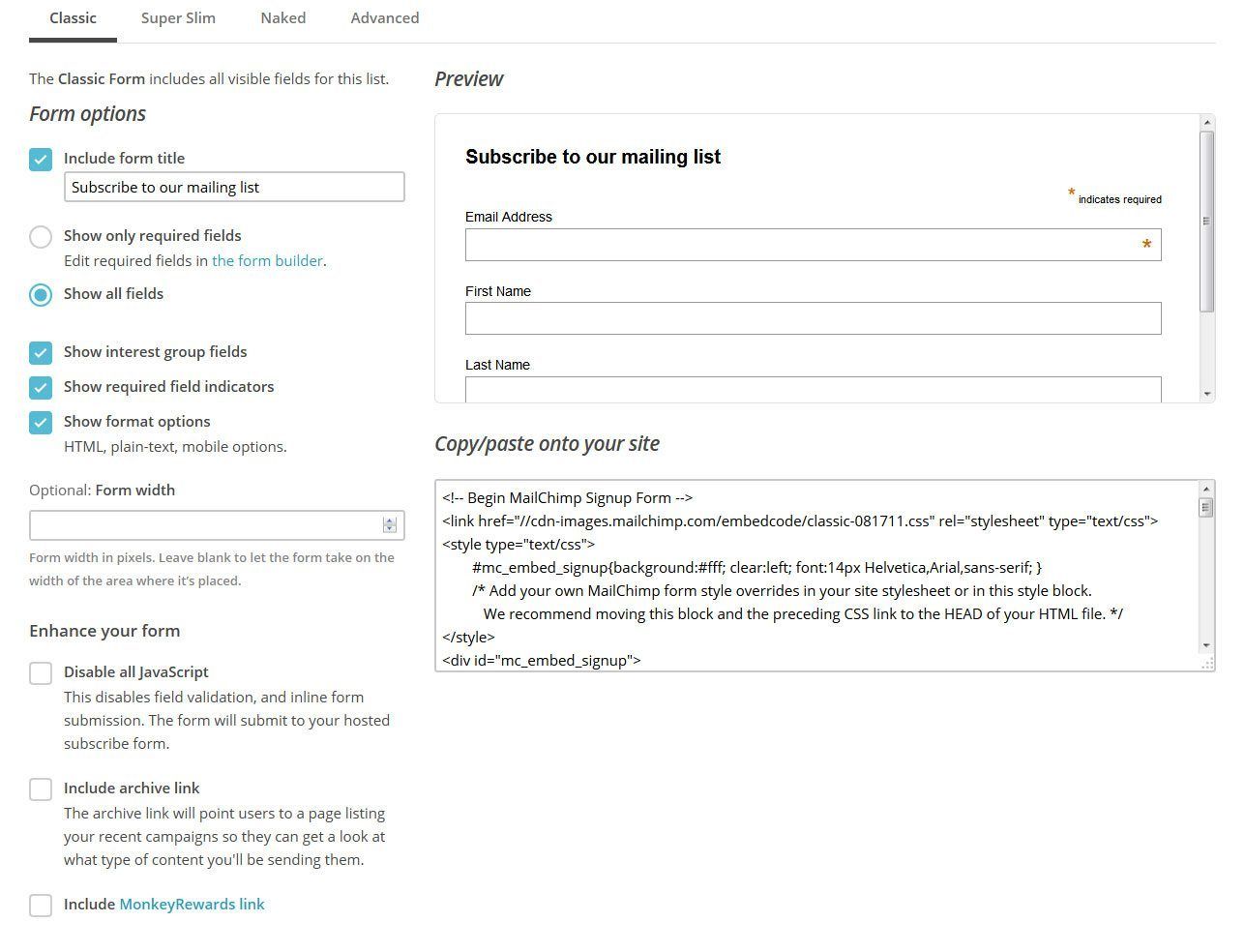Click the embed code box resize grip
The height and width of the screenshot is (952, 1245).
tap(1207, 663)
